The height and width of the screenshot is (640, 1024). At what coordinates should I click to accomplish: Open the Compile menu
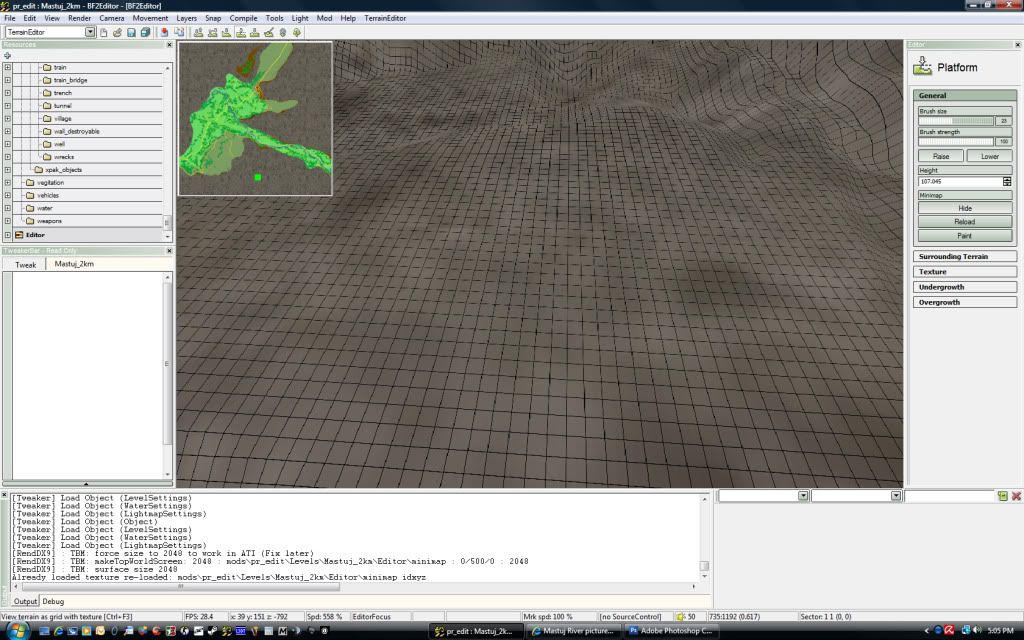(x=243, y=18)
